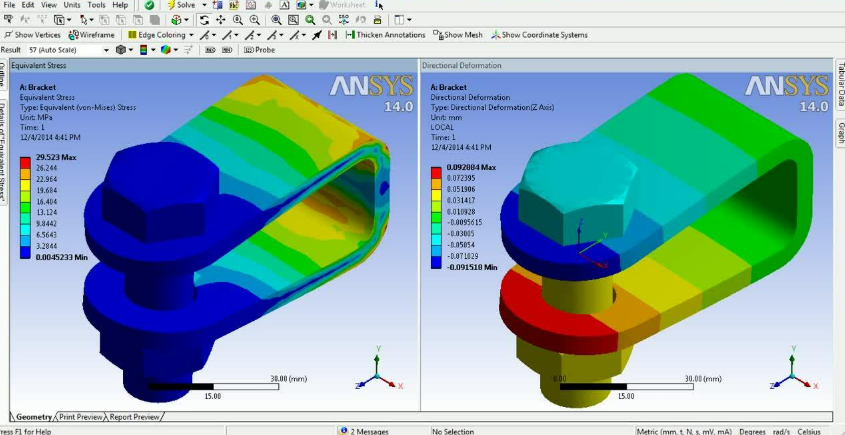This screenshot has width=845, height=435.
Task: Switch to the Print Preview tab
Action: (81, 417)
